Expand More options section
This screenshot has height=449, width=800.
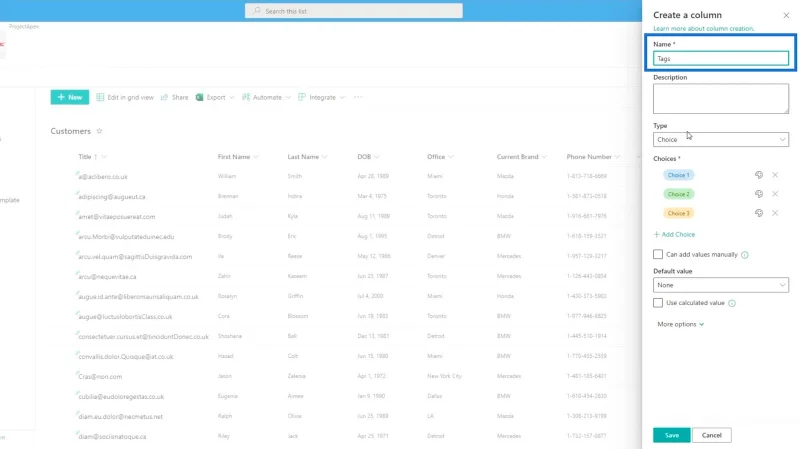681,324
